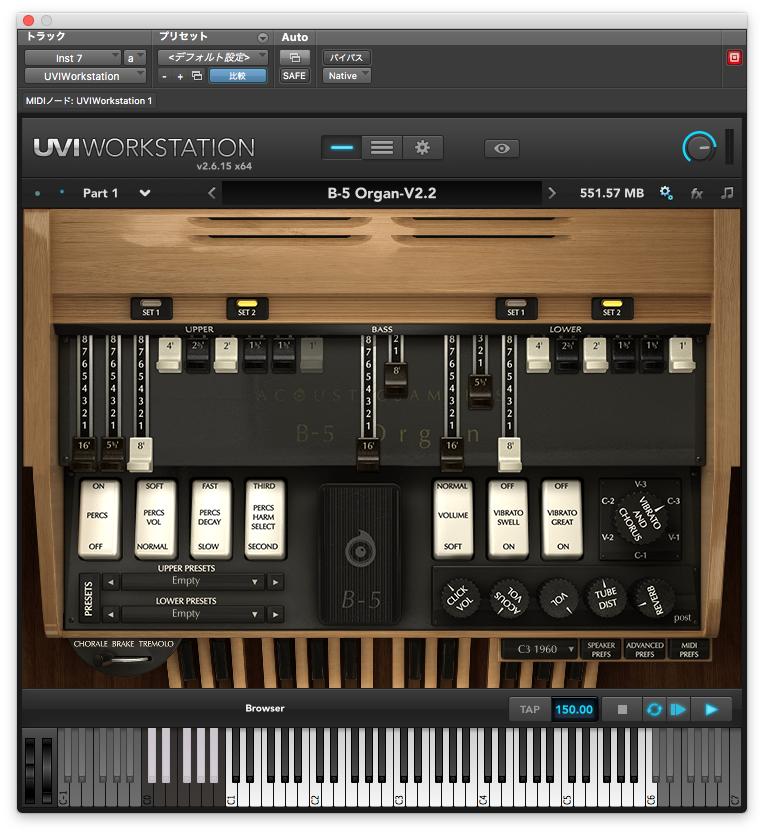Image resolution: width=764 pixels, height=834 pixels.
Task: Open automation enable window icon under Auto
Action: click(x=294, y=57)
